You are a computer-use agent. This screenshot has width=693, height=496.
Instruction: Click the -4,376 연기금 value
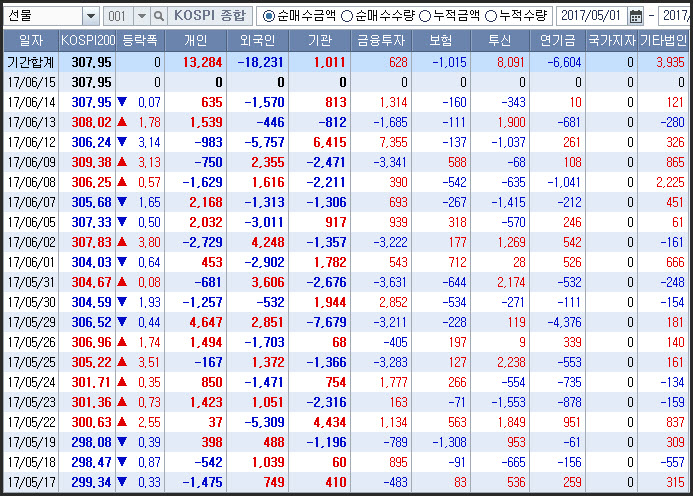pos(564,322)
